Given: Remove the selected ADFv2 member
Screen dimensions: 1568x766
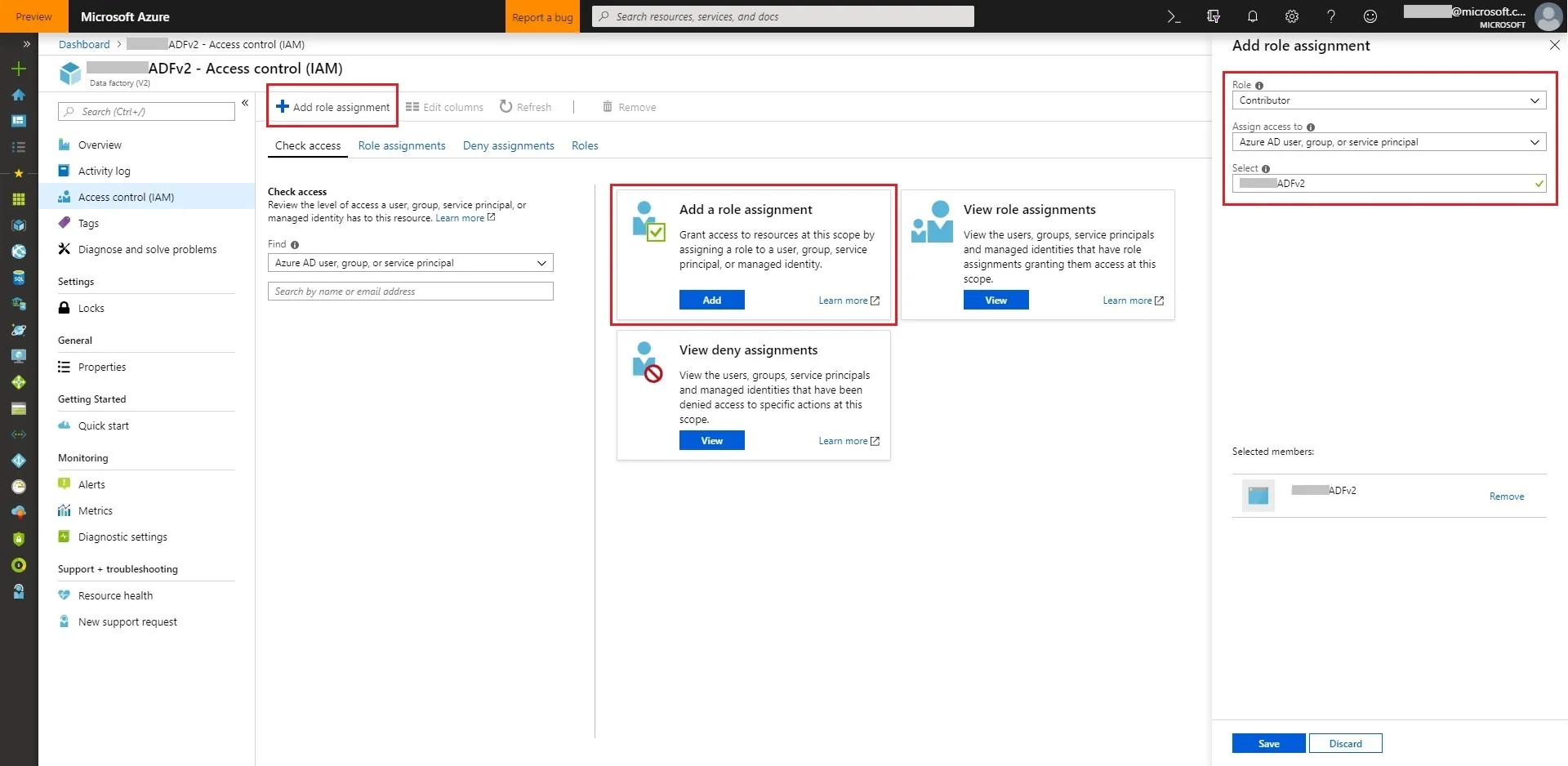Looking at the screenshot, I should [x=1507, y=497].
